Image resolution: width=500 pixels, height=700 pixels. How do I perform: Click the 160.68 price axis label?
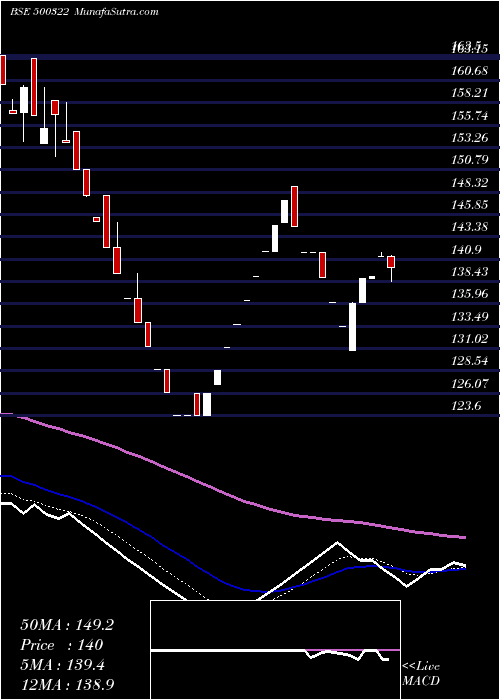470,71
